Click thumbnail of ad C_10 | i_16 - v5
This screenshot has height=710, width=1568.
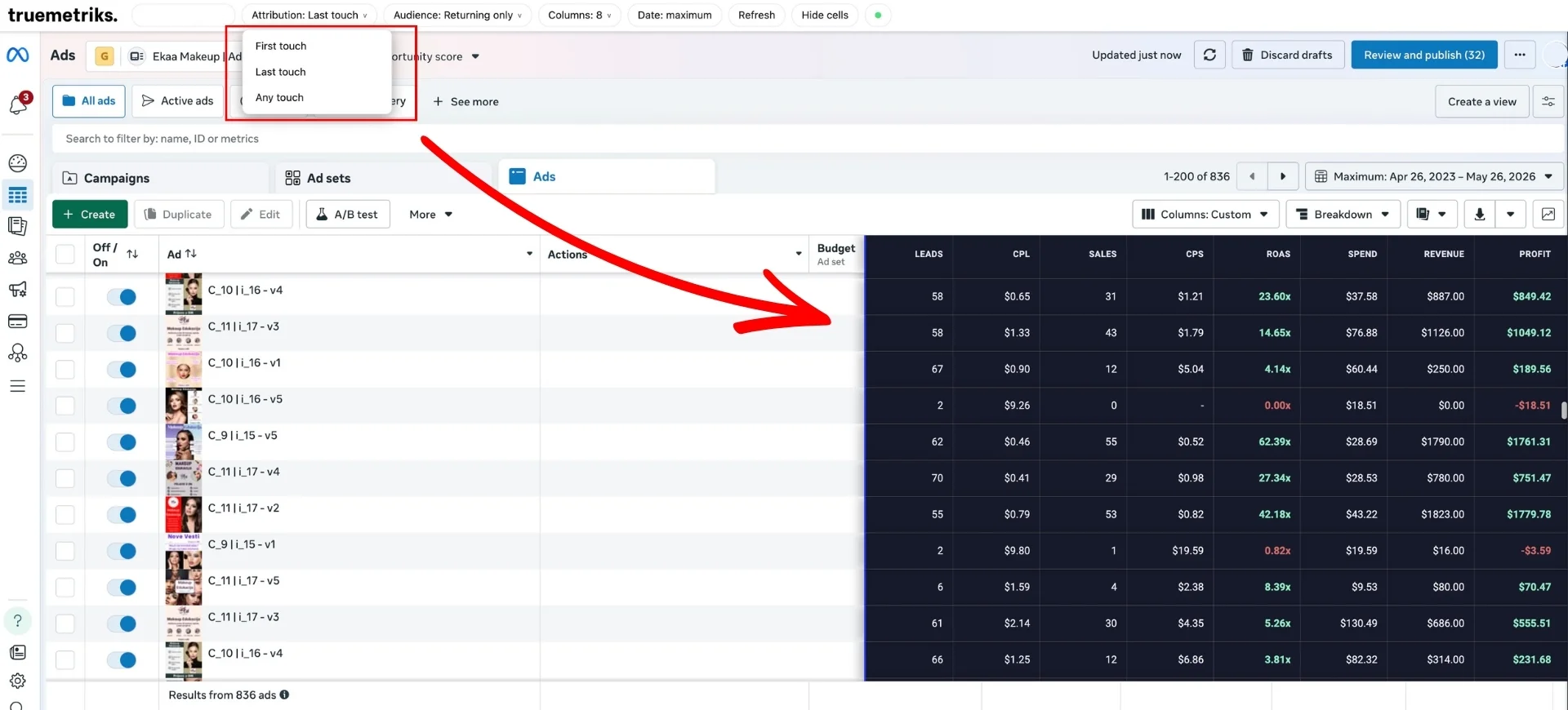click(184, 406)
